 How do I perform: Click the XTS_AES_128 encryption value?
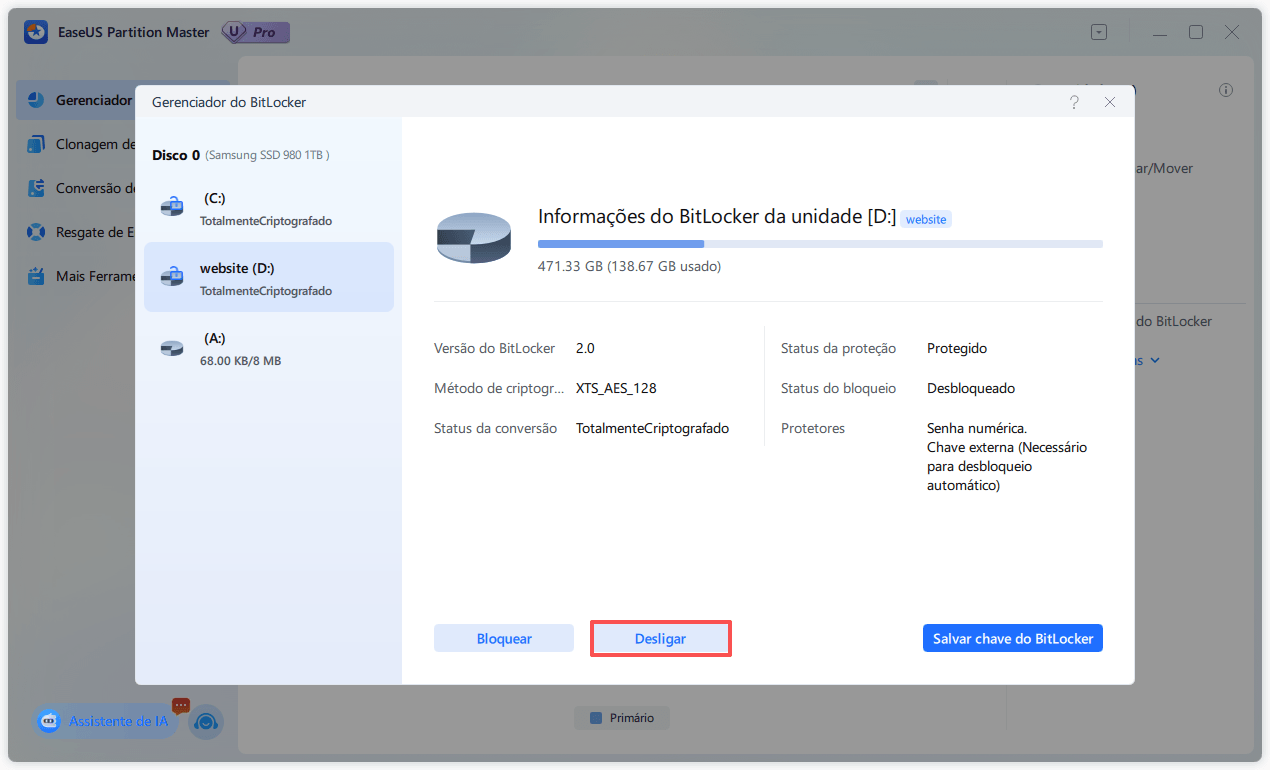click(616, 388)
